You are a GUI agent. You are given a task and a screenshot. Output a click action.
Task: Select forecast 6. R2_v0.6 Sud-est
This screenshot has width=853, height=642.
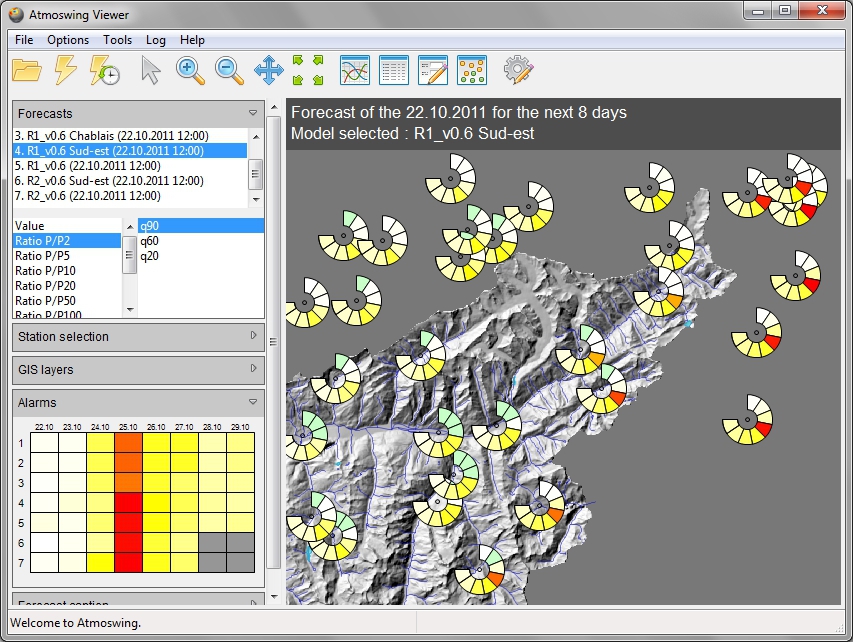109,181
